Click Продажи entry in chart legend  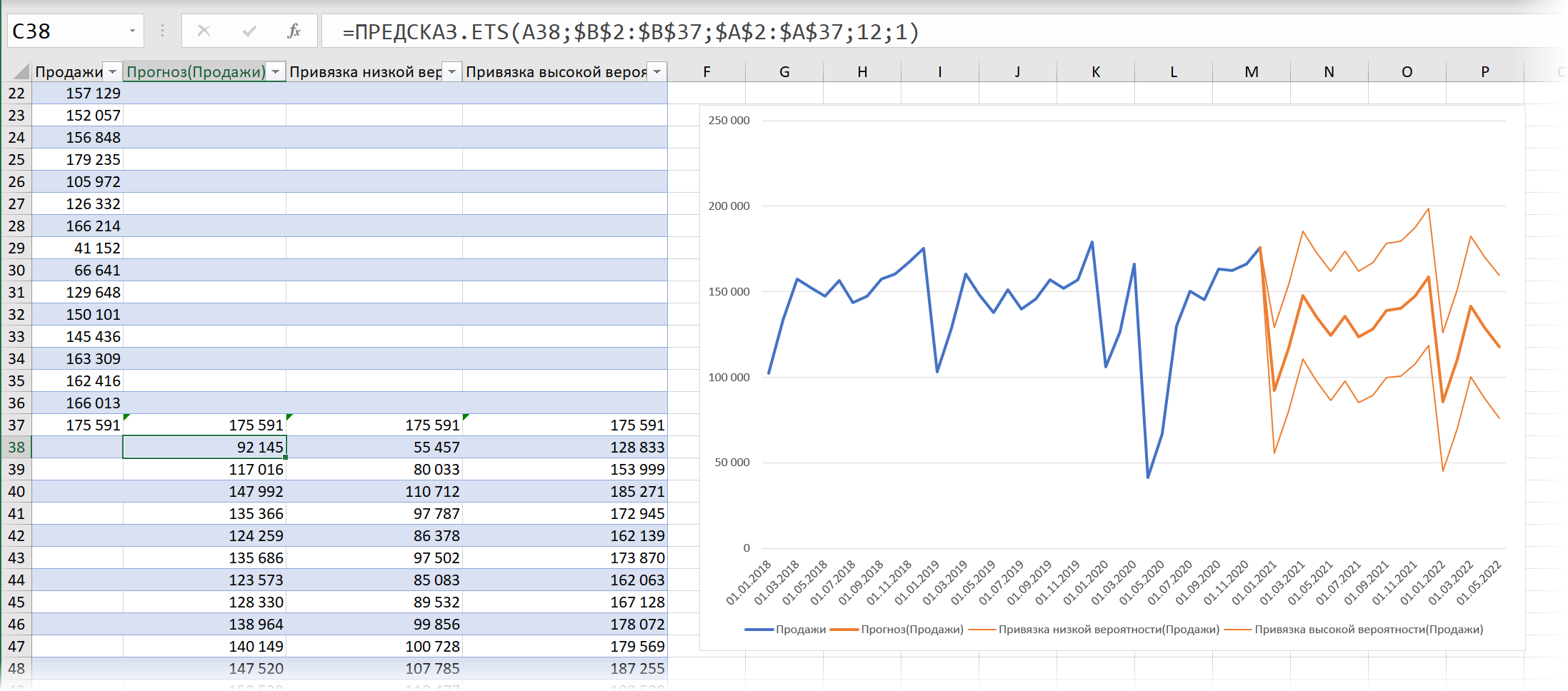(x=786, y=630)
